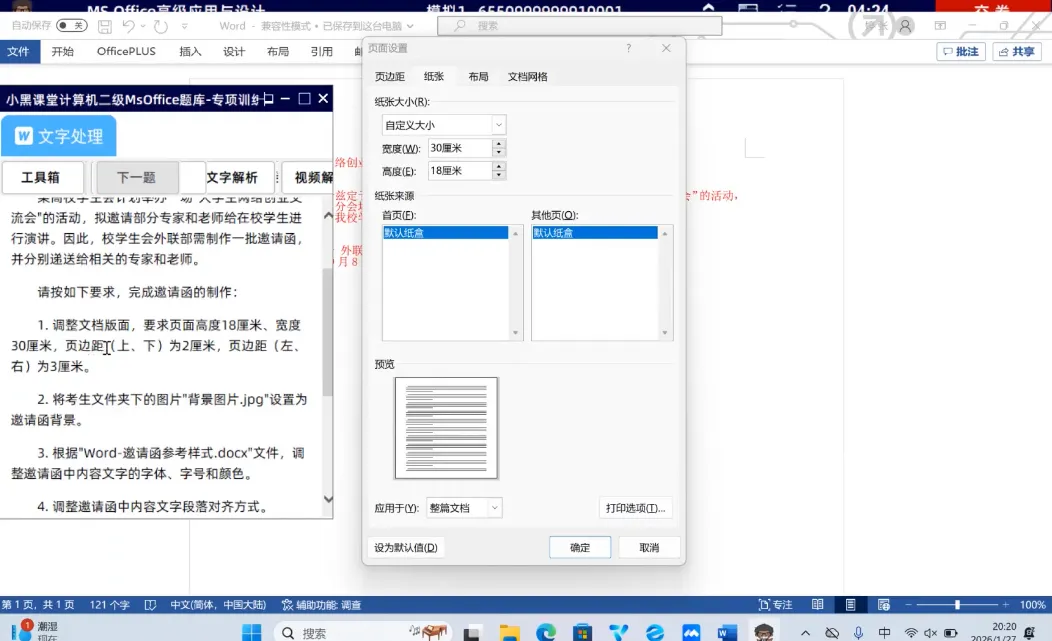Open the 布局 ribbon tab

(x=278, y=52)
